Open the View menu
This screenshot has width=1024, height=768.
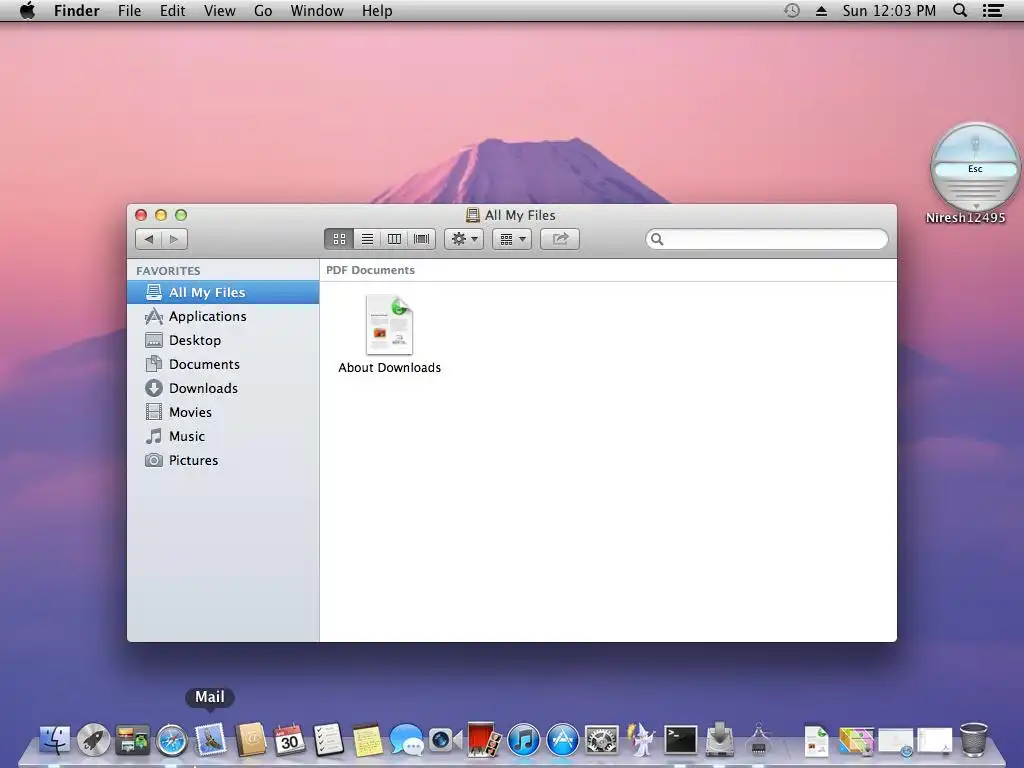click(x=219, y=11)
